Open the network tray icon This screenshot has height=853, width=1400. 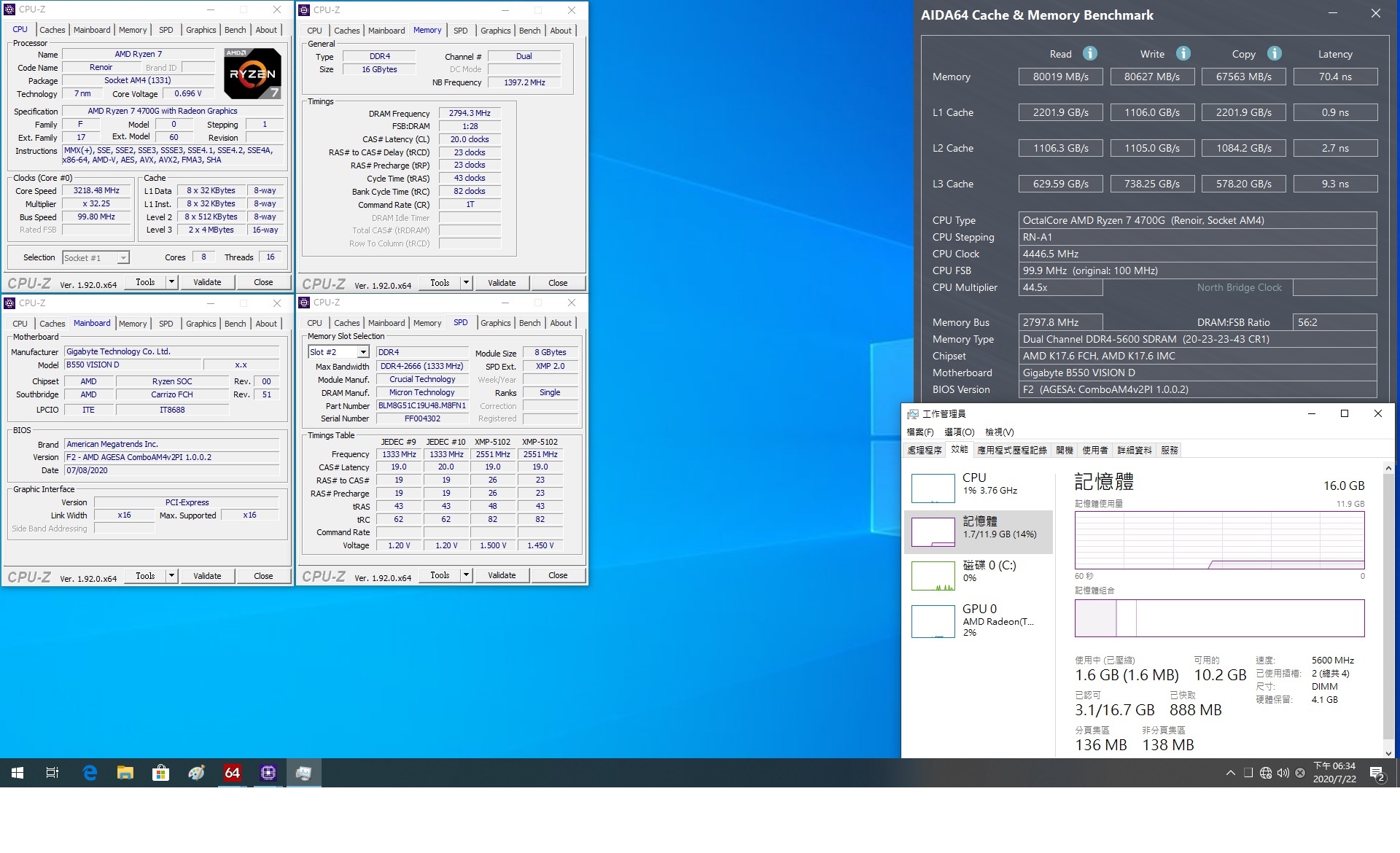(1266, 773)
